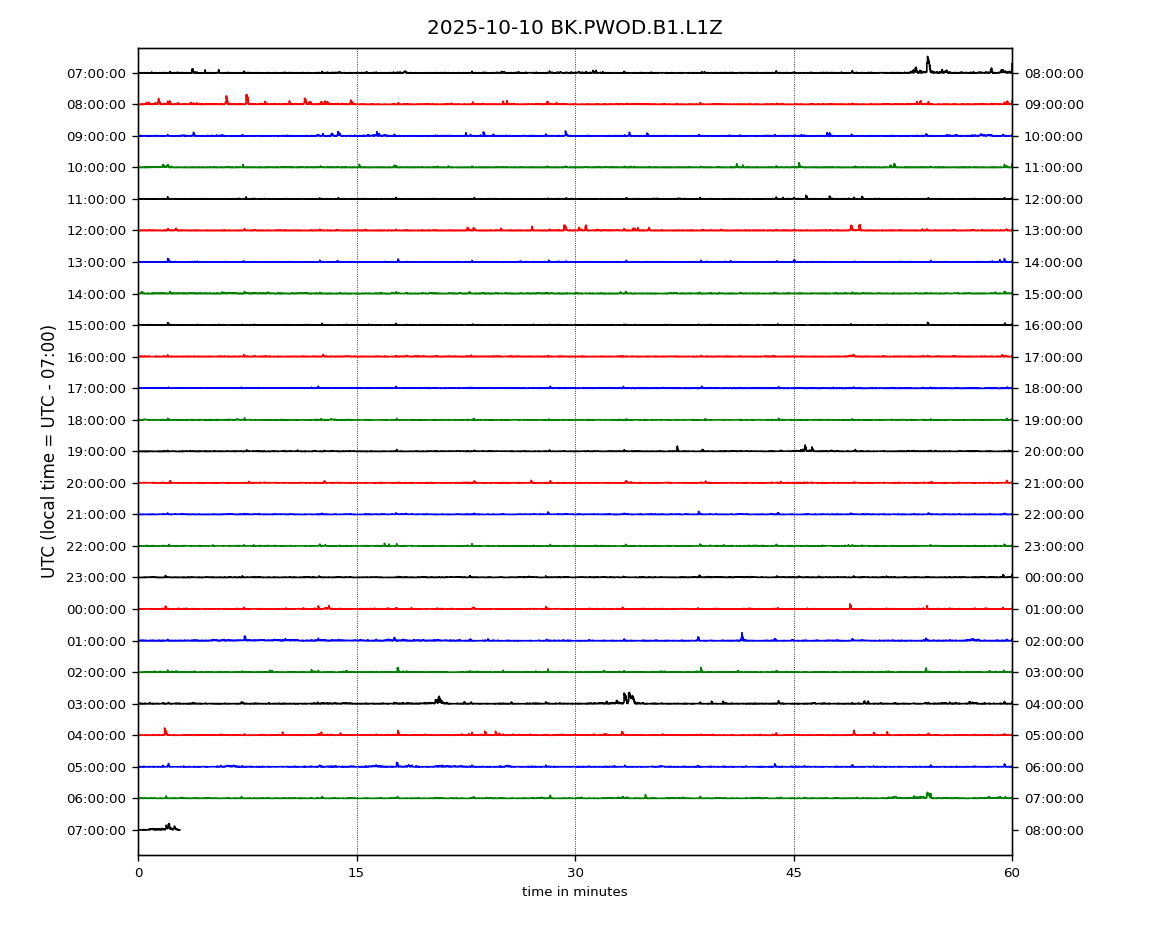
Task: Select the 15 tick on the minutes axis
Action: 356,872
